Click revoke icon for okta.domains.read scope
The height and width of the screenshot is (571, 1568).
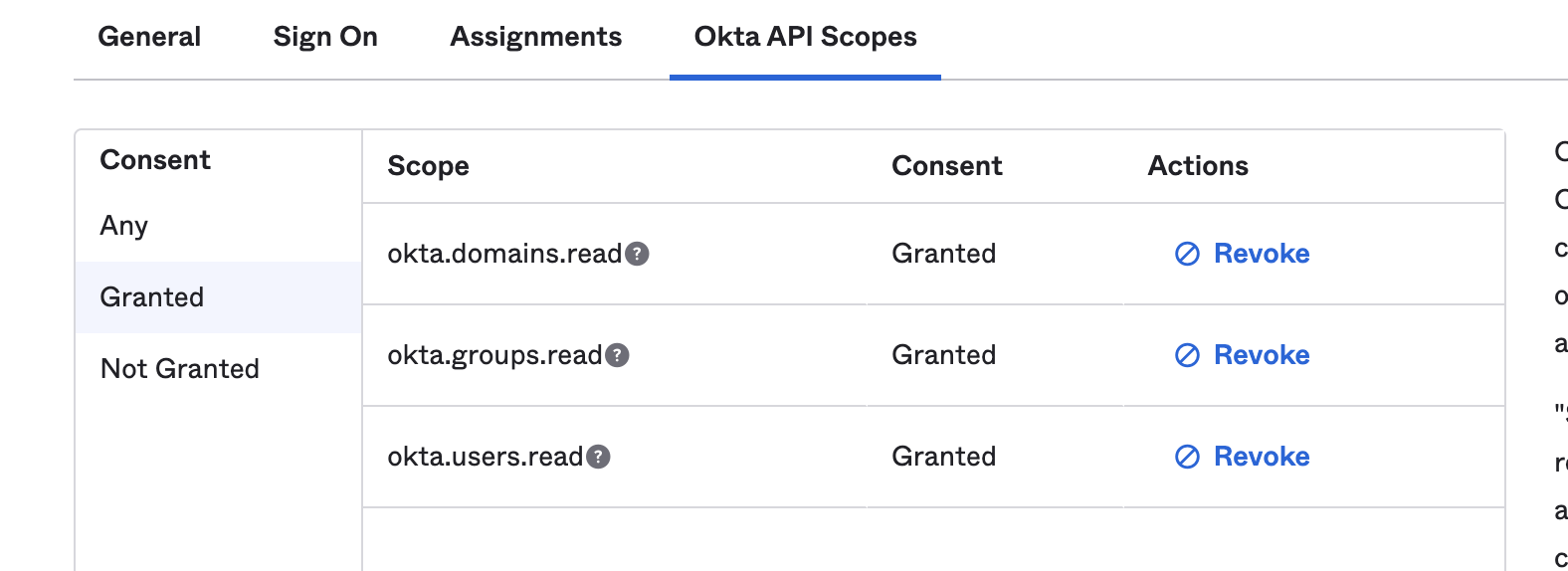pyautogui.click(x=1187, y=254)
